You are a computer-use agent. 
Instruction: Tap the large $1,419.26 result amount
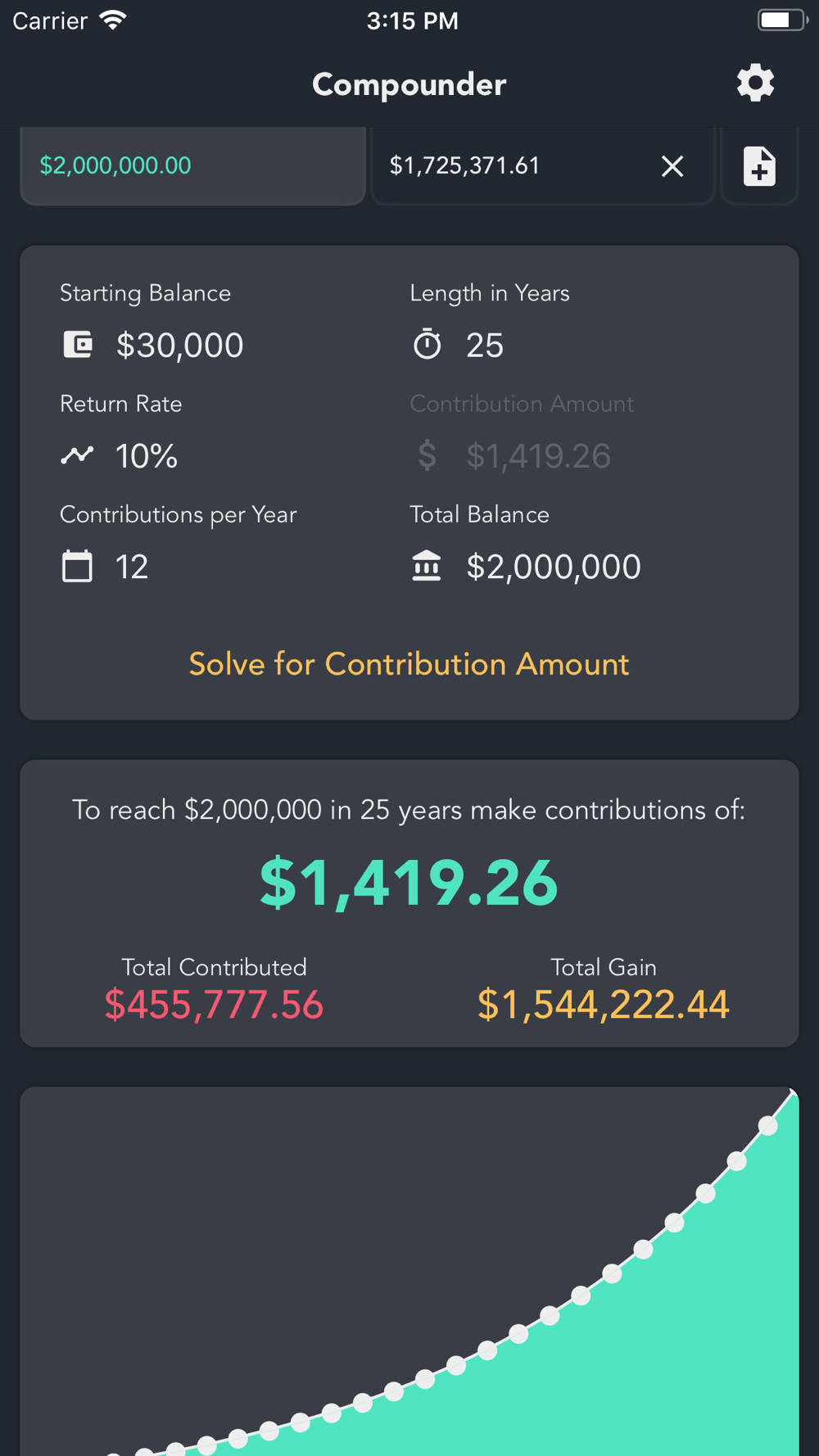pos(409,883)
